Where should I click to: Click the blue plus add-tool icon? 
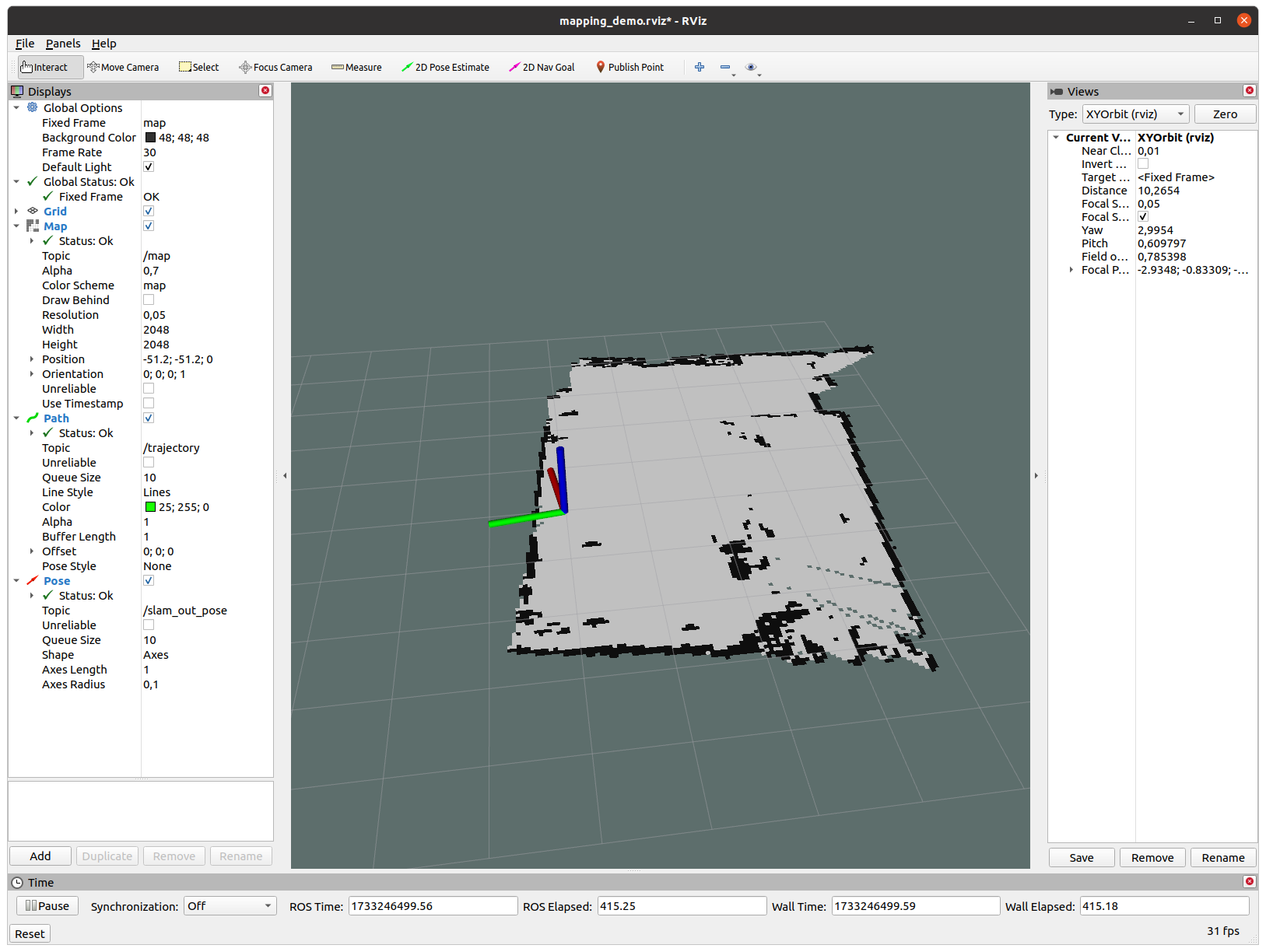tap(700, 68)
